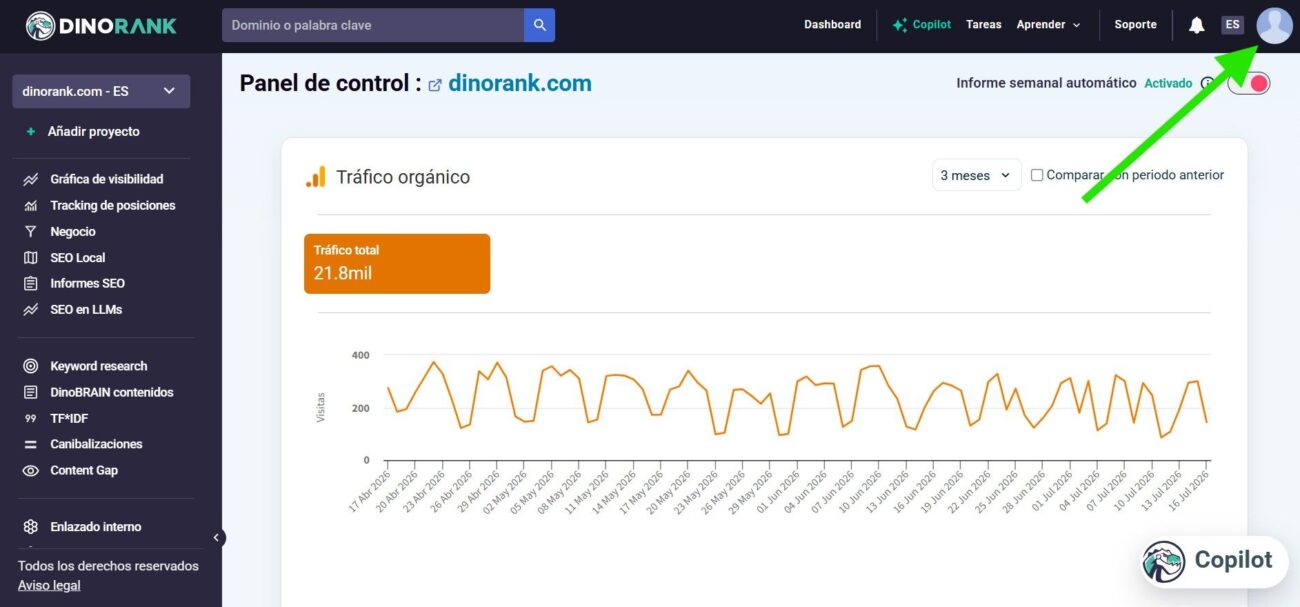Expand the Aprender menu
Viewport: 1300px width, 607px height.
click(x=1048, y=25)
